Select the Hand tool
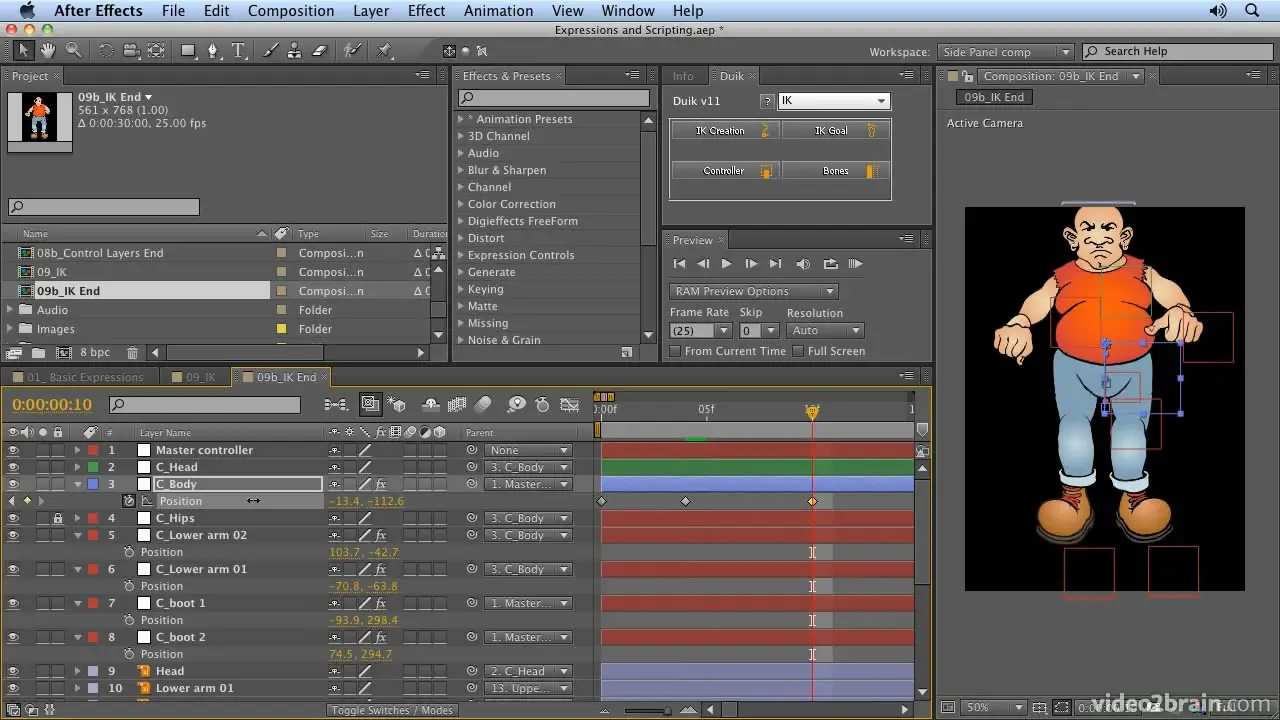The width and height of the screenshot is (1280, 720). pos(47,50)
